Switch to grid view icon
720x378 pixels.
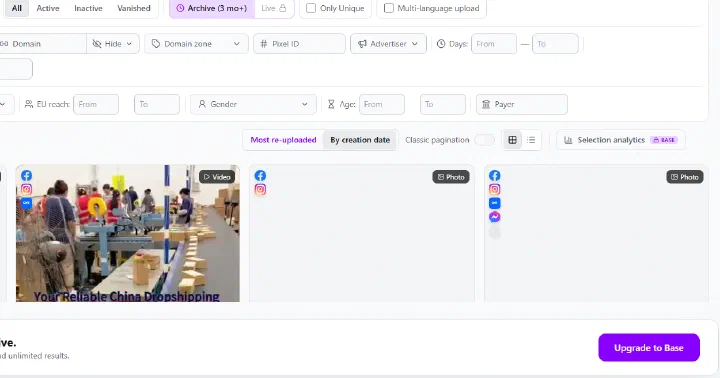[x=512, y=140]
